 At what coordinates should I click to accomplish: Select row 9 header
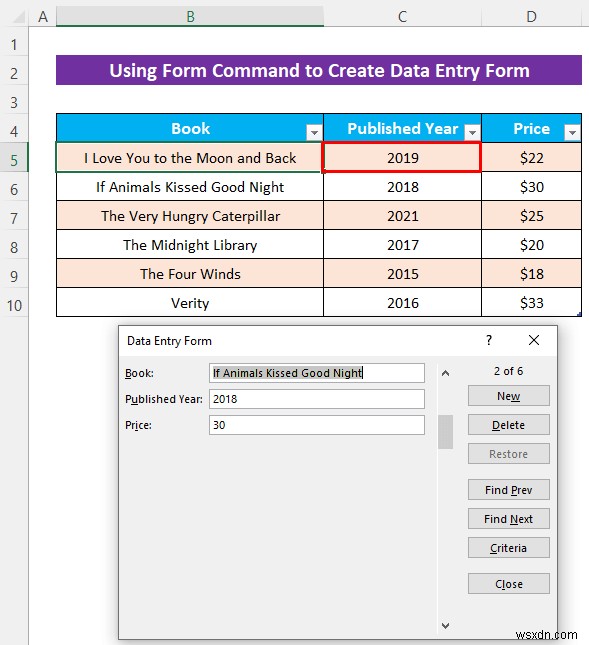tap(14, 276)
